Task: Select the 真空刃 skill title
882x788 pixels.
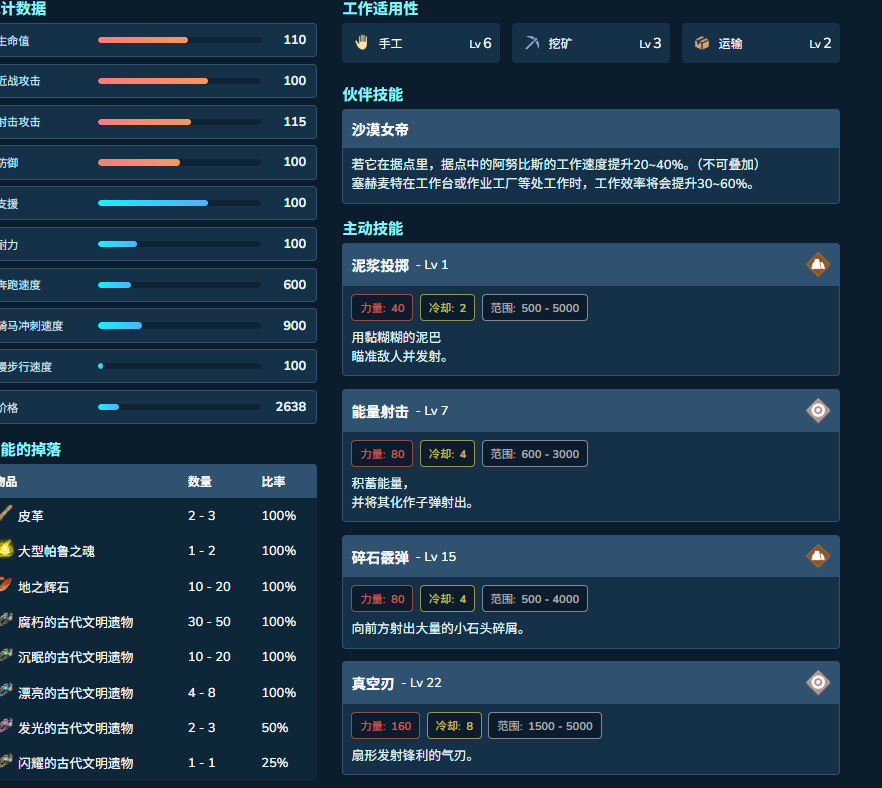Action: click(372, 683)
